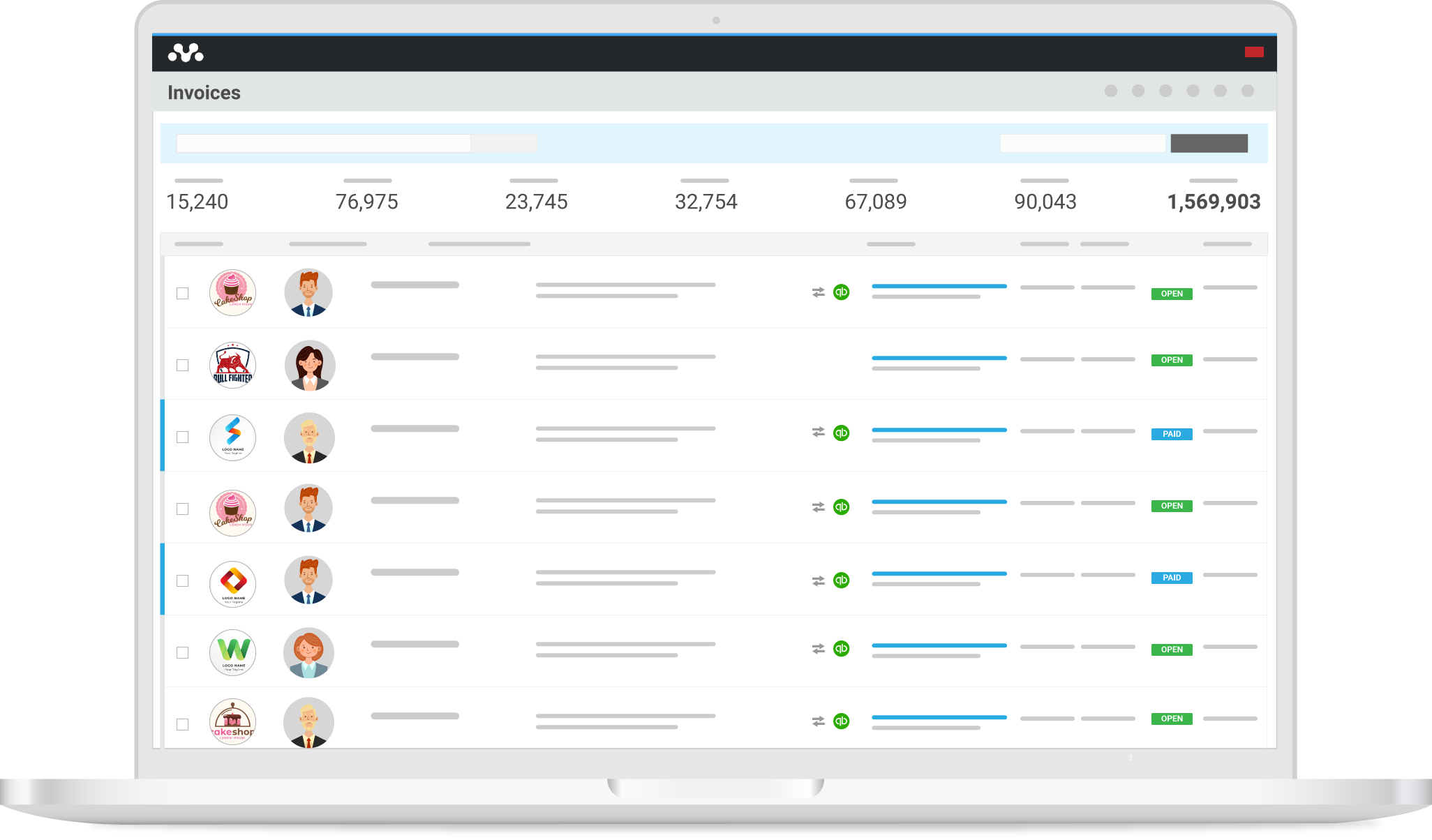Click the transfer arrows icon on the first invoice row

[x=818, y=292]
